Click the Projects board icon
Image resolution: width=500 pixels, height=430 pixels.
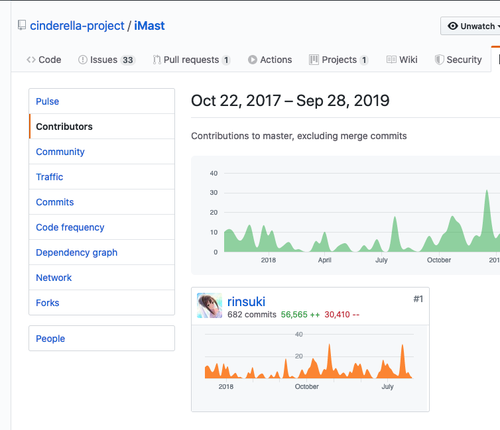(314, 60)
